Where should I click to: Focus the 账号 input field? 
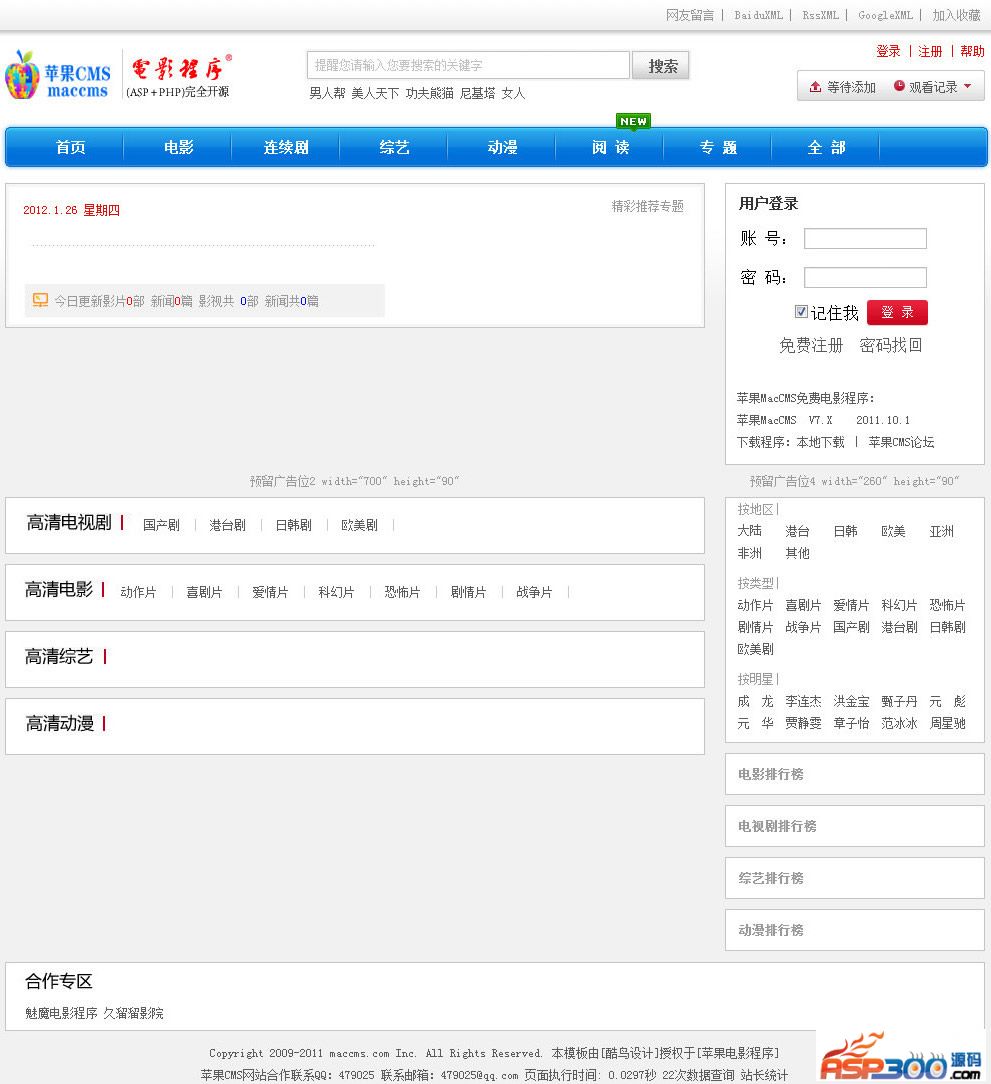[x=865, y=239]
